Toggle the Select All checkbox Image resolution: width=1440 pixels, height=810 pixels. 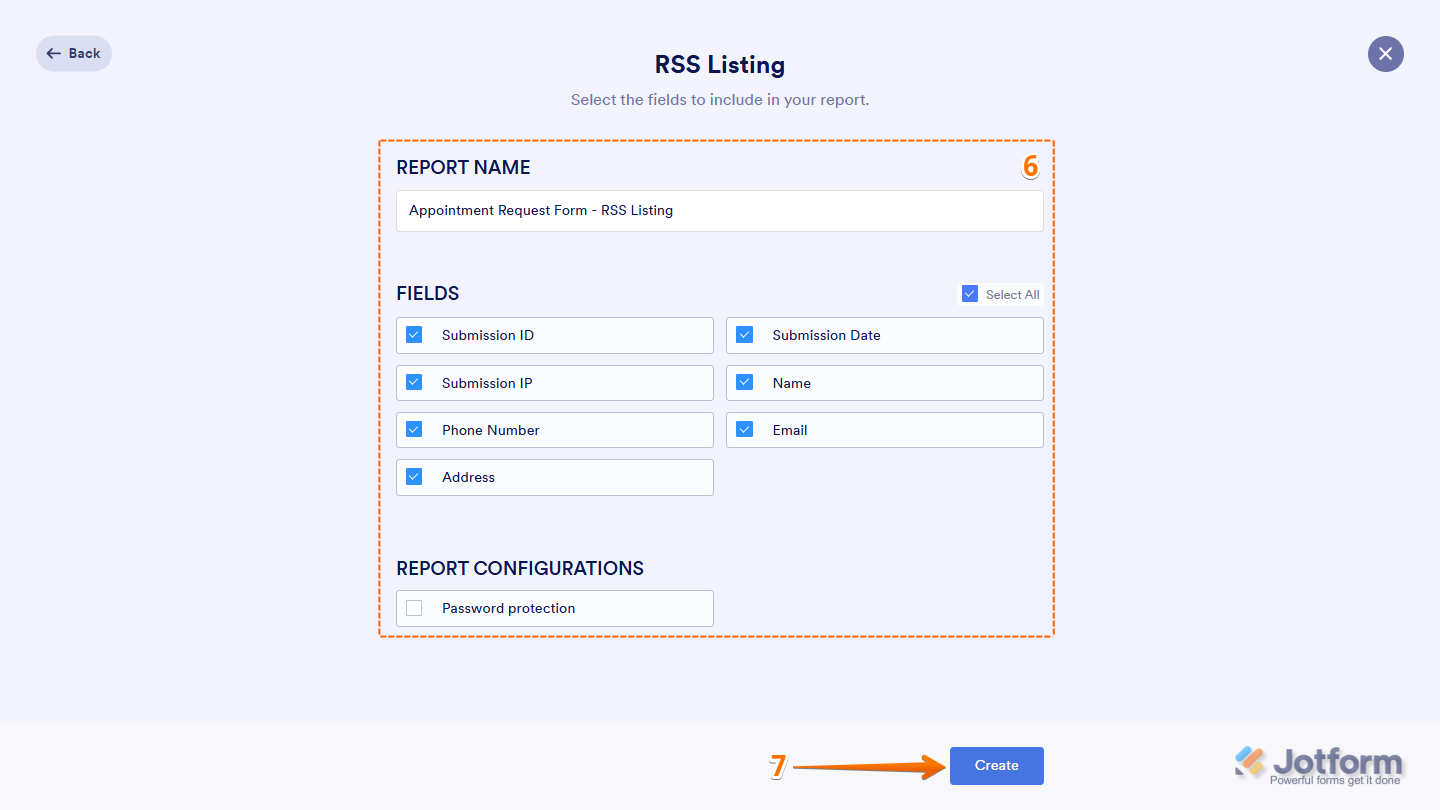point(969,294)
